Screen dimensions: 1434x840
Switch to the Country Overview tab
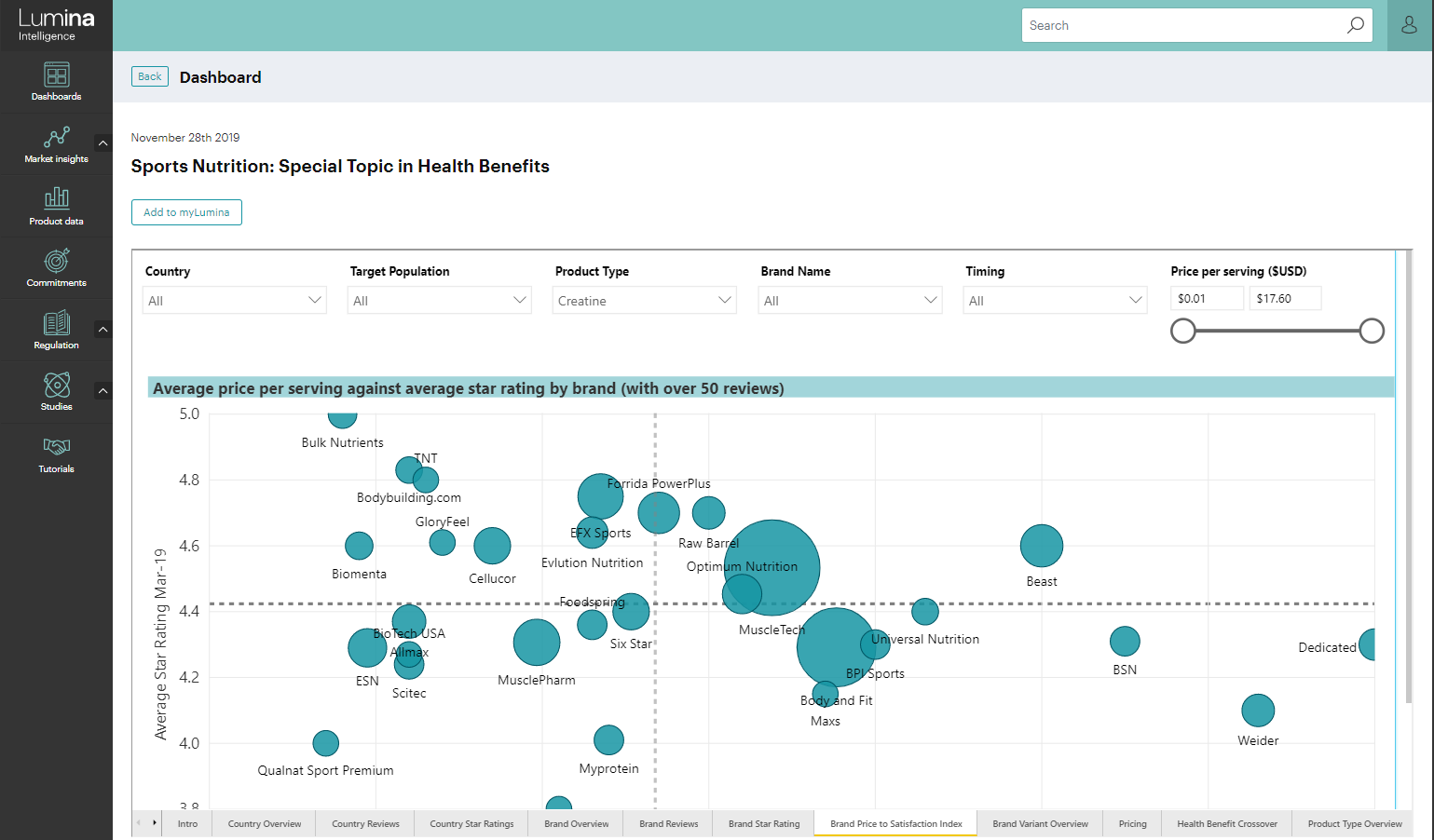coord(265,823)
